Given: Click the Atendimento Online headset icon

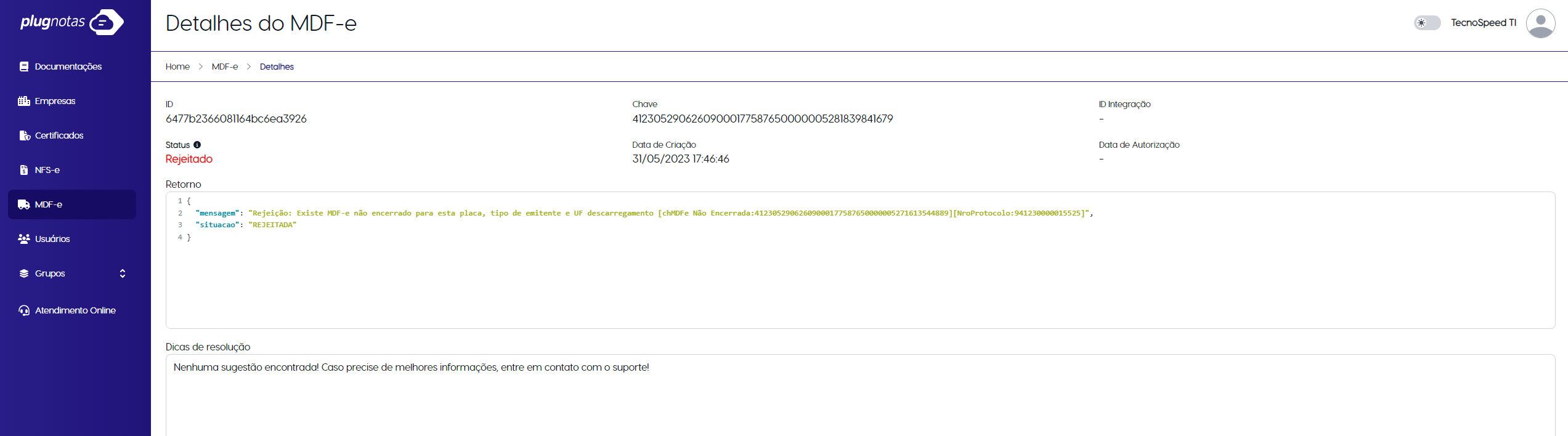Looking at the screenshot, I should [24, 310].
